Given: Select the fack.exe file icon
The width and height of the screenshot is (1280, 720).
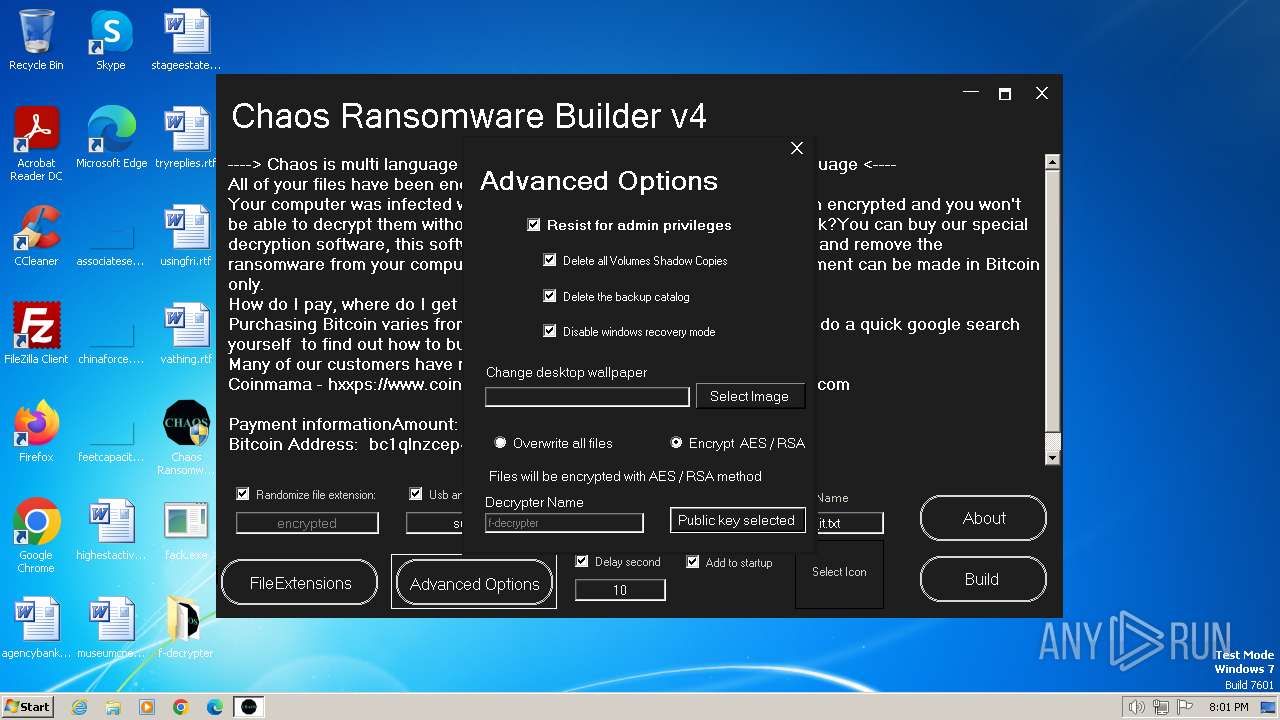Looking at the screenshot, I should click(x=186, y=530).
